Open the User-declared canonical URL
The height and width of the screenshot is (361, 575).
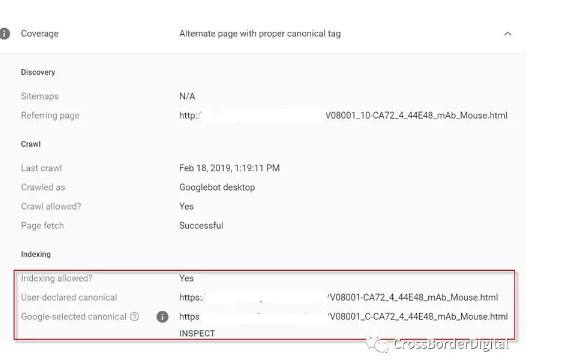pyautogui.click(x=338, y=298)
